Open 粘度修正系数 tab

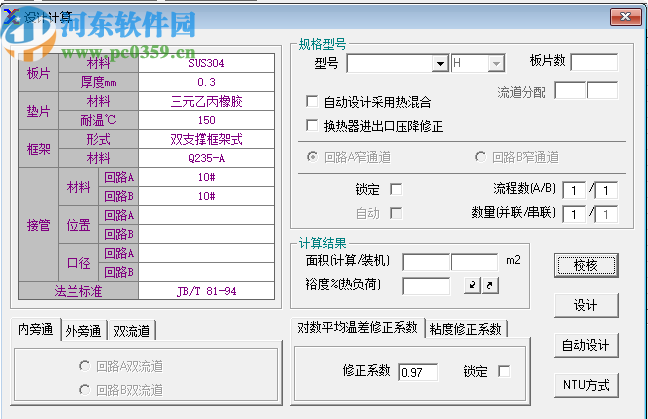(466, 329)
